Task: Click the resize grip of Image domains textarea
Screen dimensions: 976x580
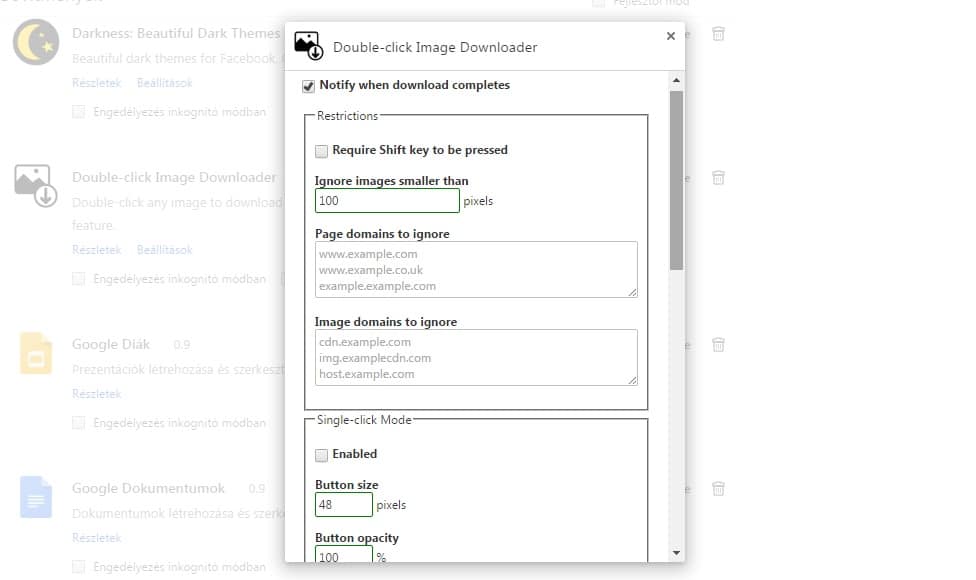Action: pyautogui.click(x=633, y=380)
